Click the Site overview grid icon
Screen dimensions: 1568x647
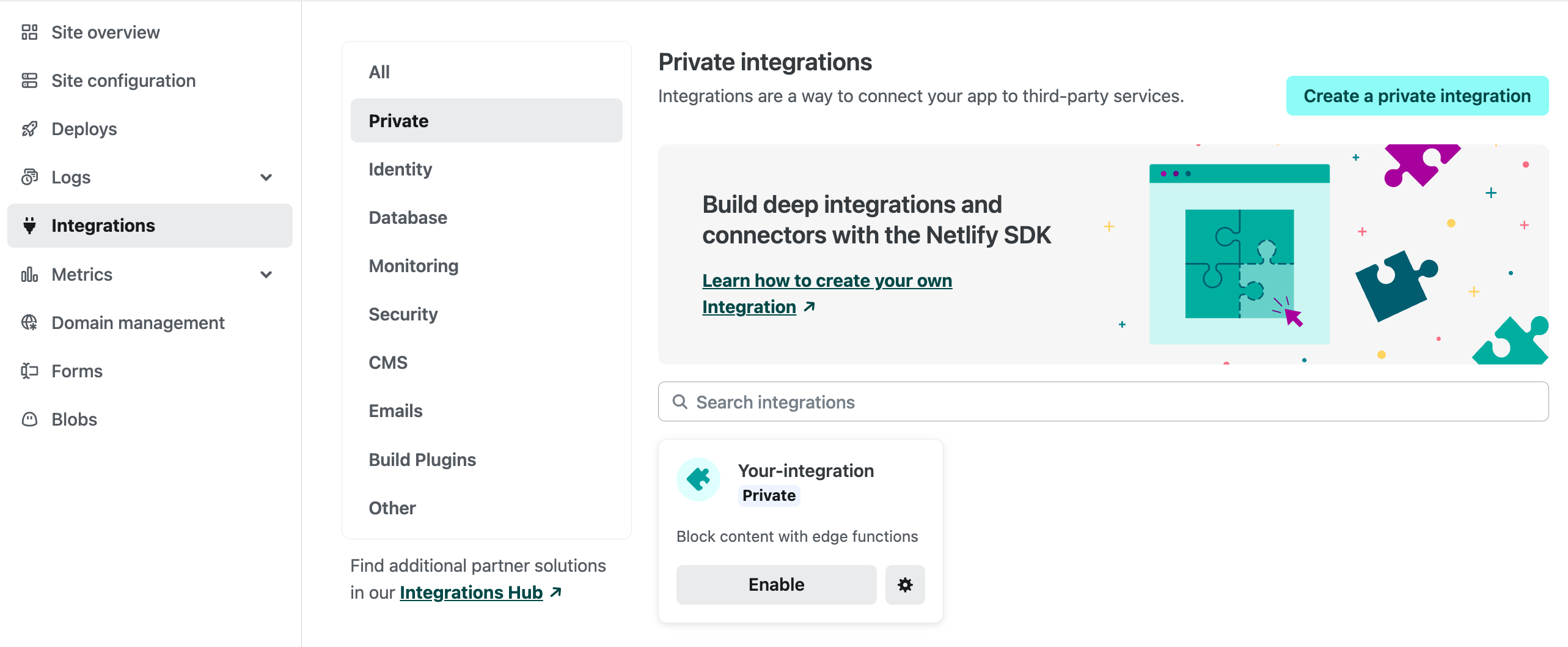click(x=29, y=32)
